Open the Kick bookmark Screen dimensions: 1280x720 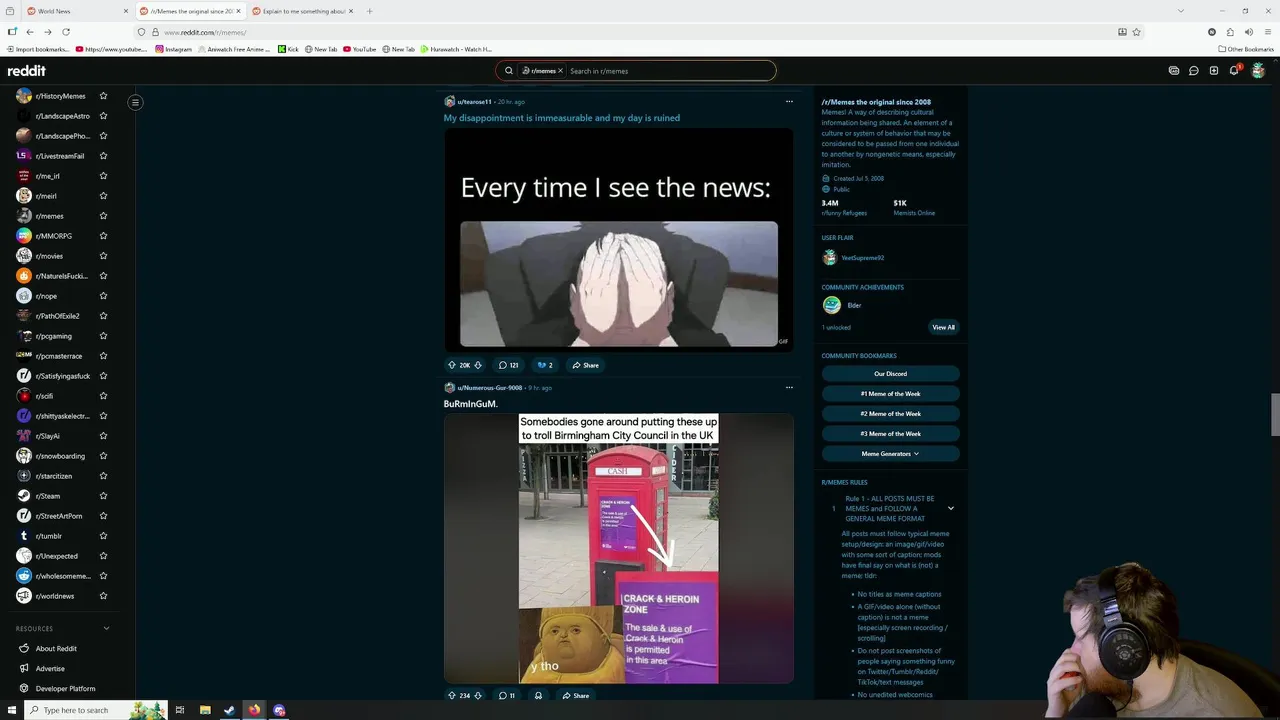pos(289,49)
